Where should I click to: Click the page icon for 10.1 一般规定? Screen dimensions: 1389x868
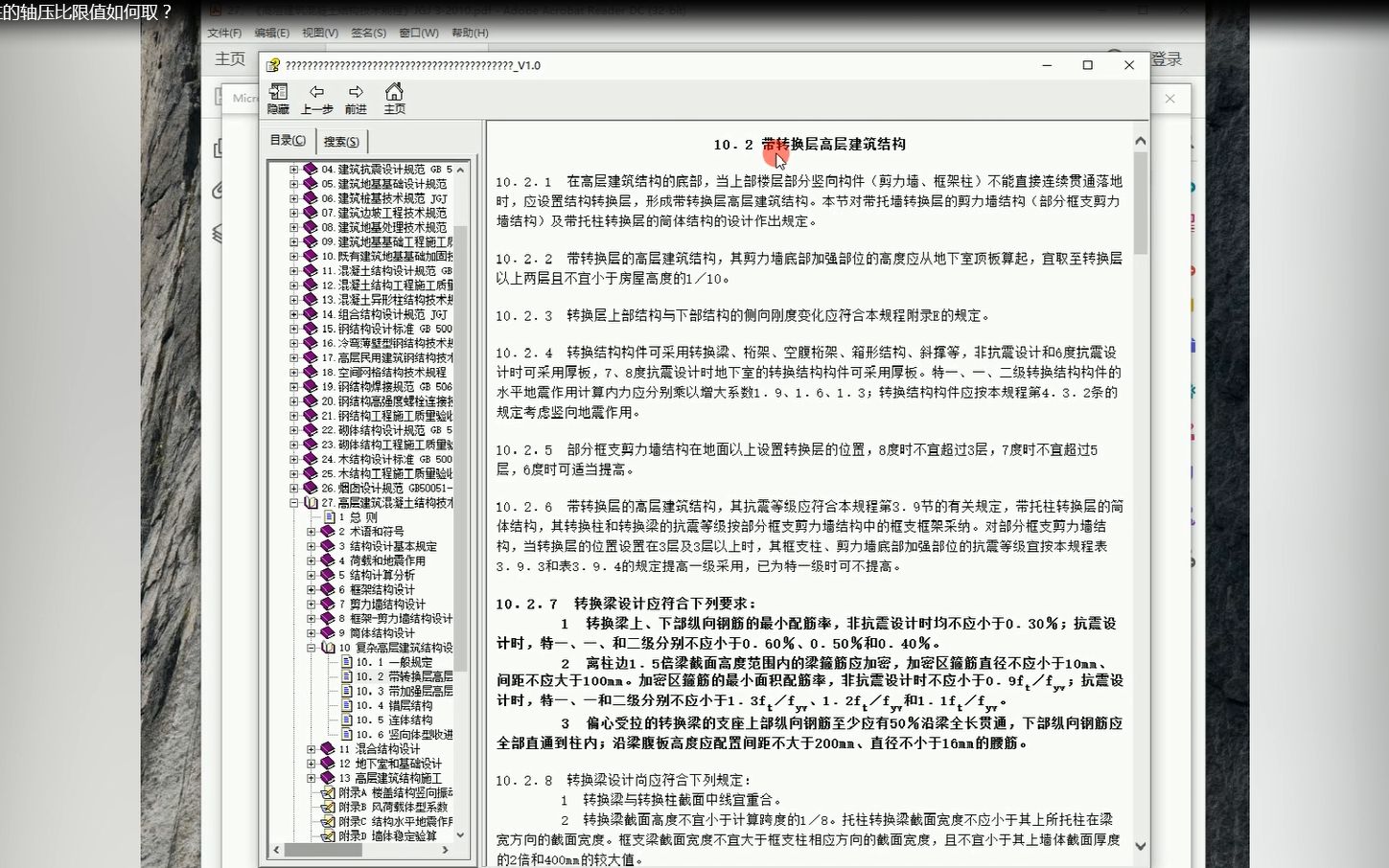[x=347, y=660]
